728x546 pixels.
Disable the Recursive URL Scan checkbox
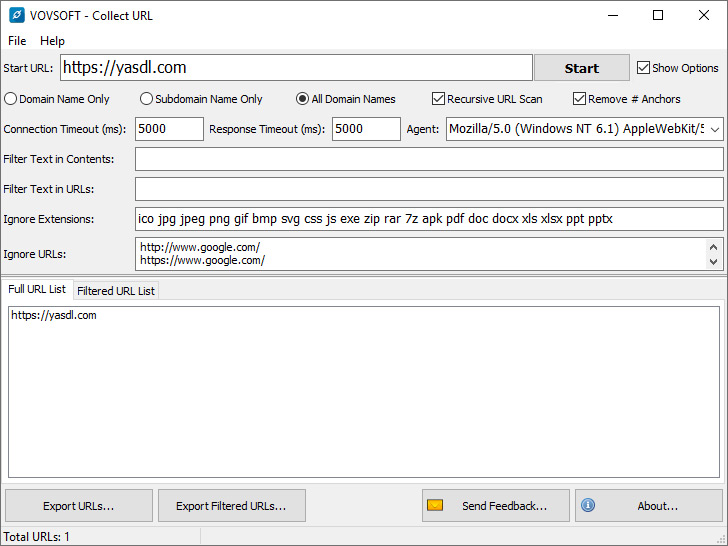tap(438, 99)
